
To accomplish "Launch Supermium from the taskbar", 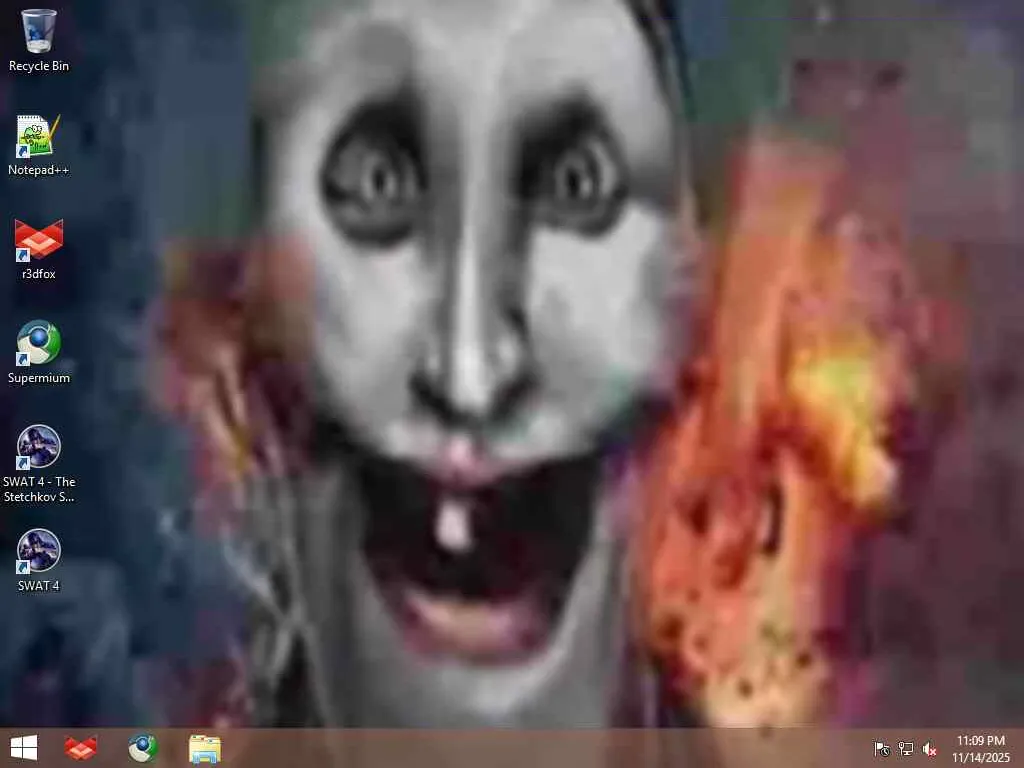I will [142, 748].
